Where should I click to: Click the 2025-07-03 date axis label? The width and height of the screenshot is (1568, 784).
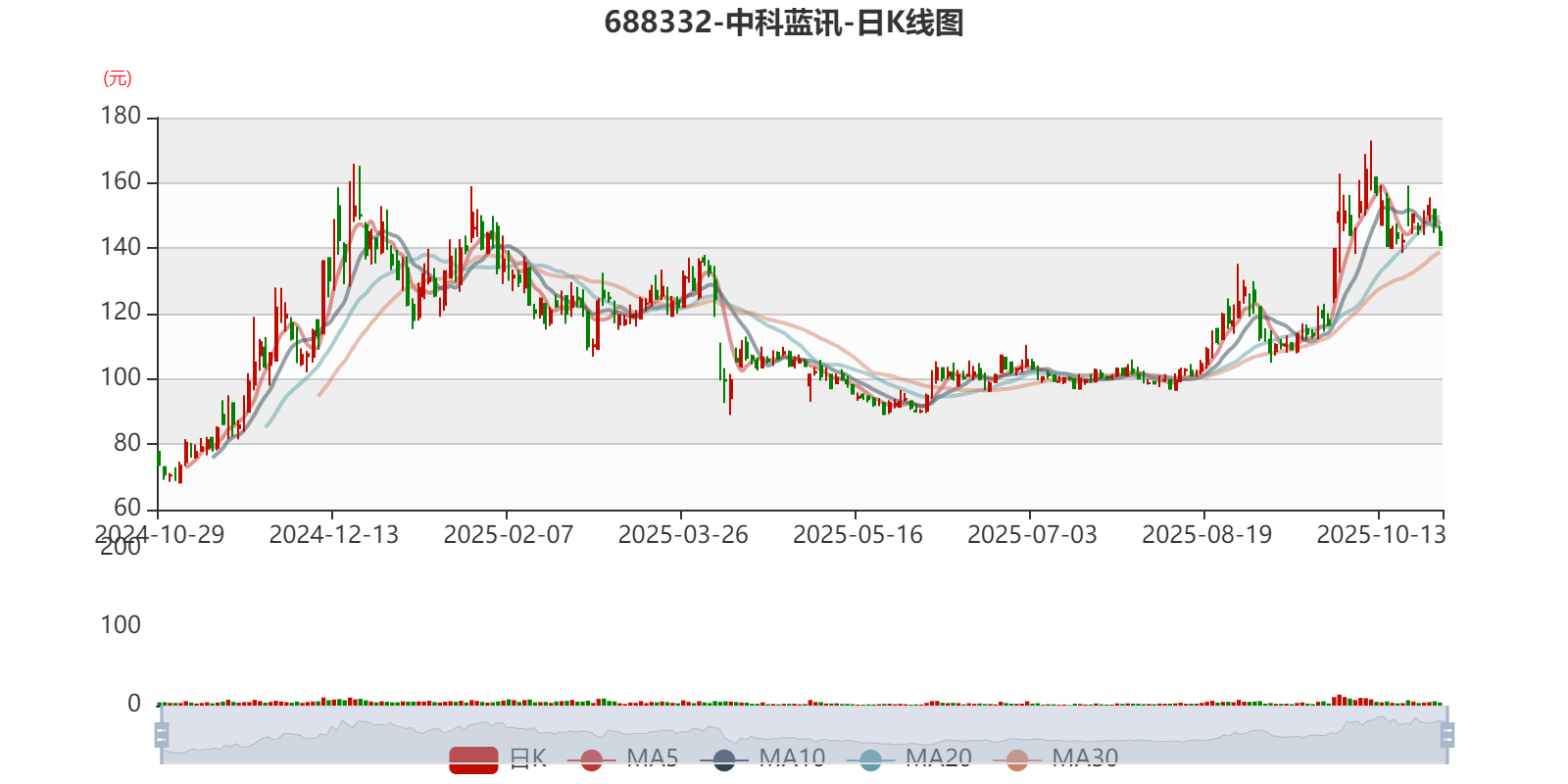click(1032, 535)
